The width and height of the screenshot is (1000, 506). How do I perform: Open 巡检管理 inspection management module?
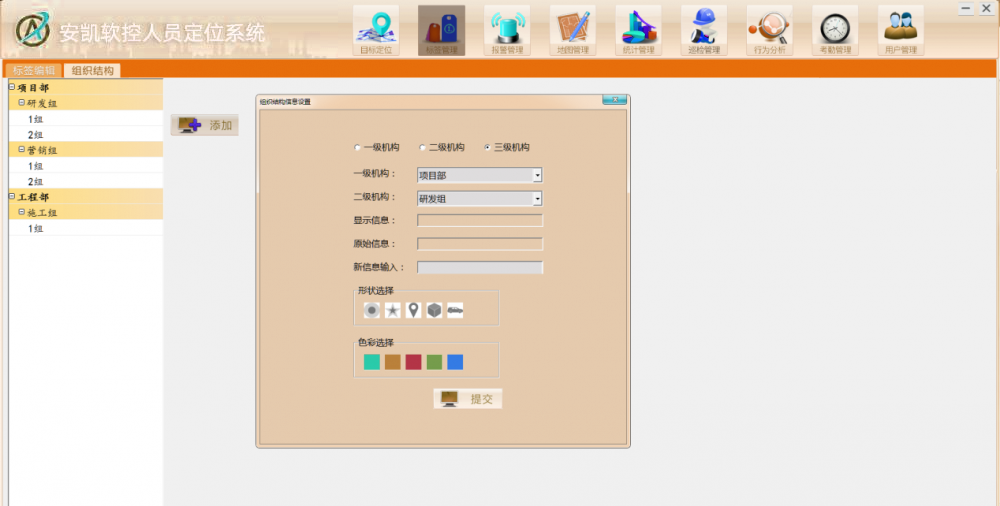pos(704,29)
